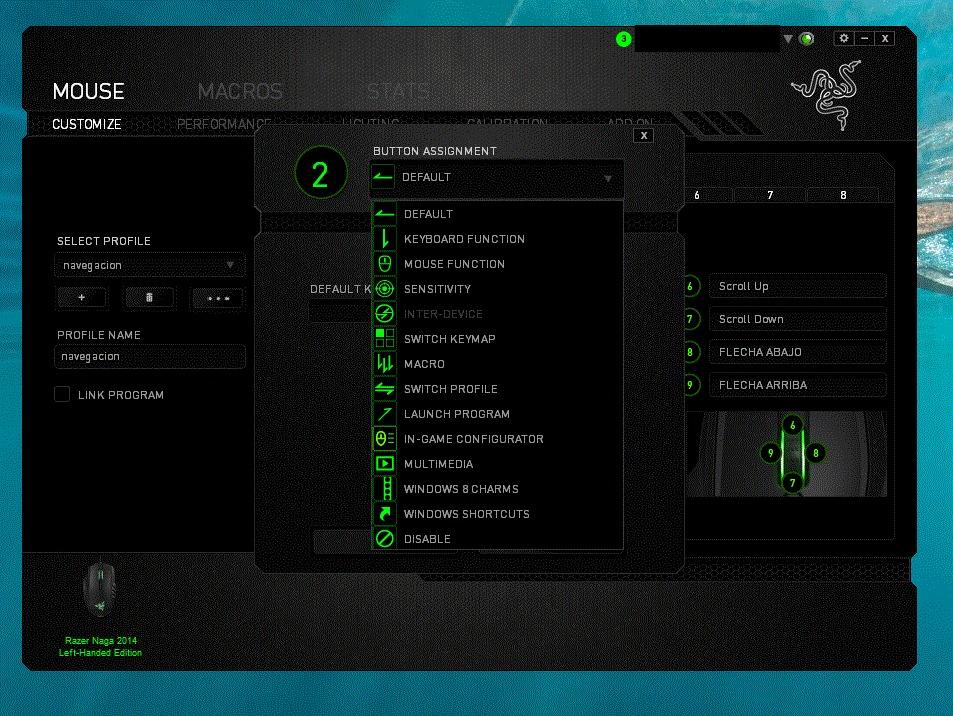Choose the Sensitivity assignment icon
Screen dimensions: 953x716
pyautogui.click(x=384, y=288)
